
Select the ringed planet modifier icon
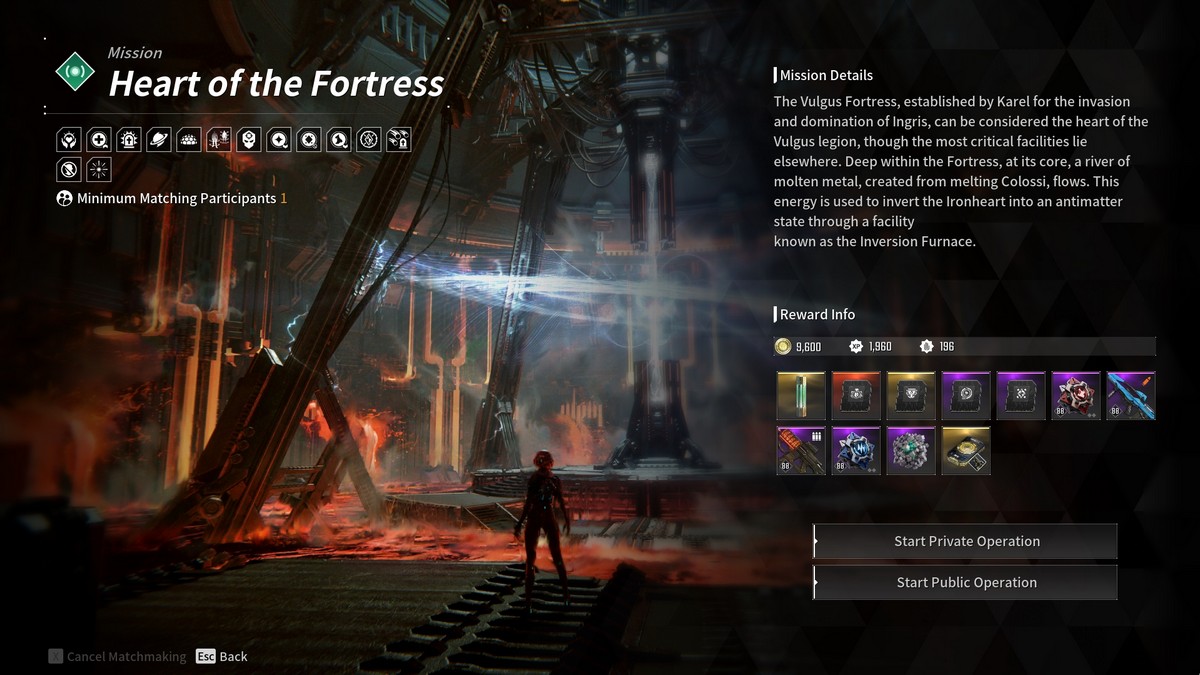158,140
